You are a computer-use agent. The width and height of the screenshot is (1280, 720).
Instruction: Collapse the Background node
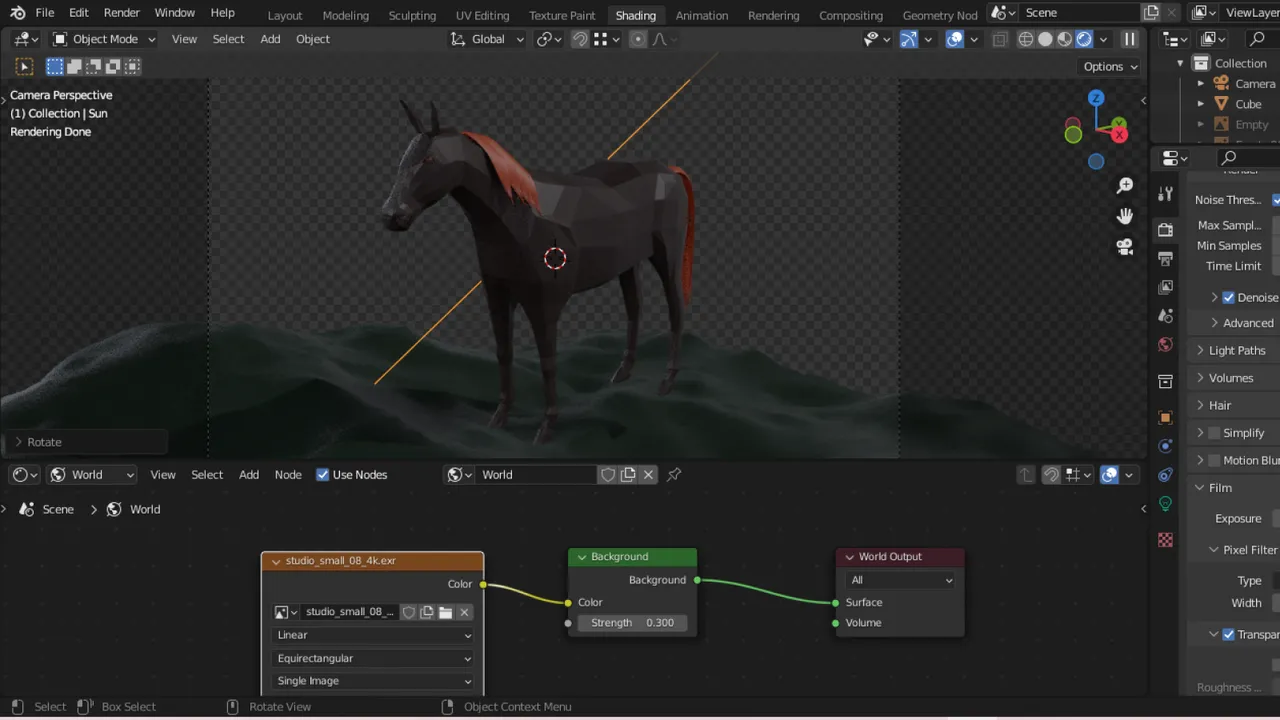pos(582,557)
